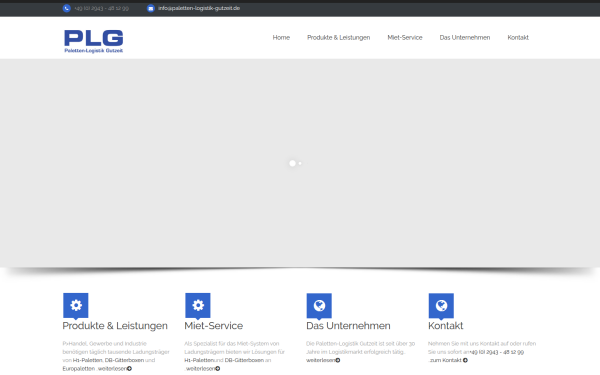The width and height of the screenshot is (600, 375).
Task: Click arrow icon after weiterlesen in Das Unternehmen
Action: (338, 360)
